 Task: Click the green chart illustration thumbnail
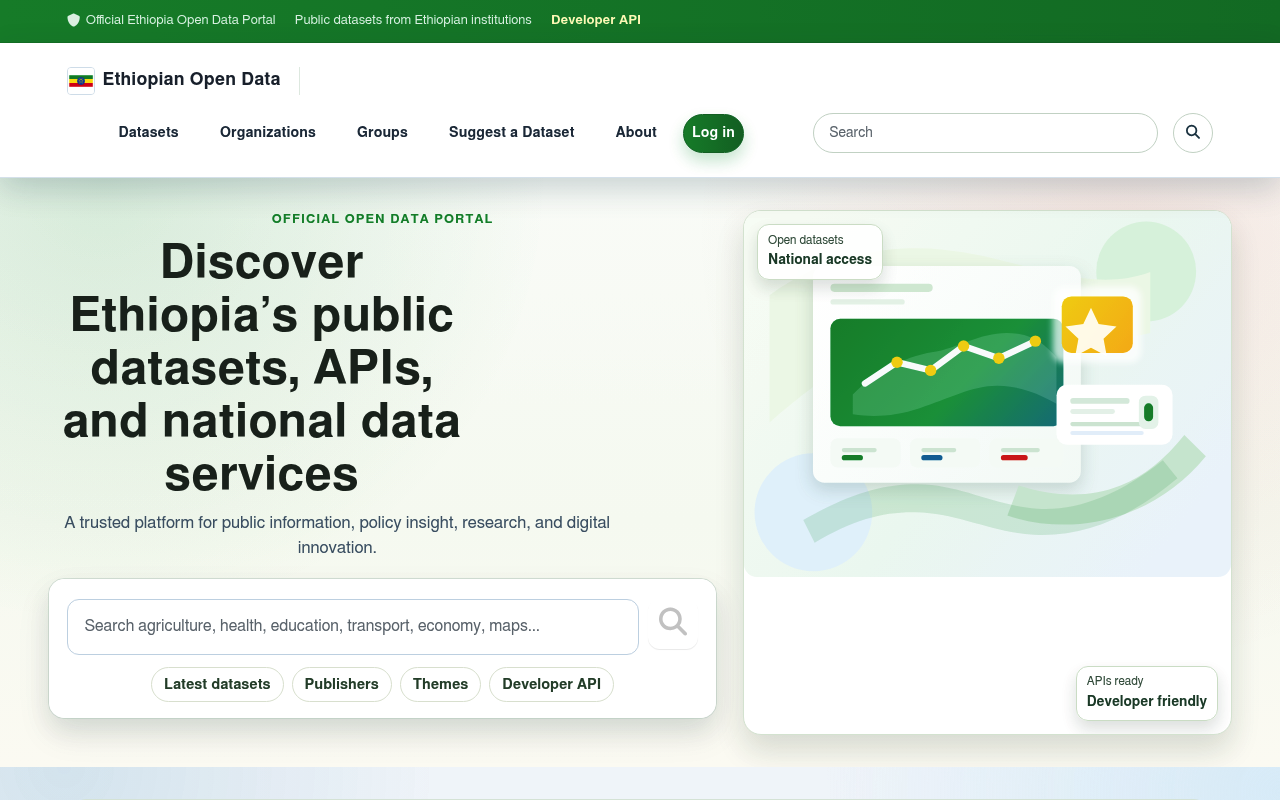945,373
